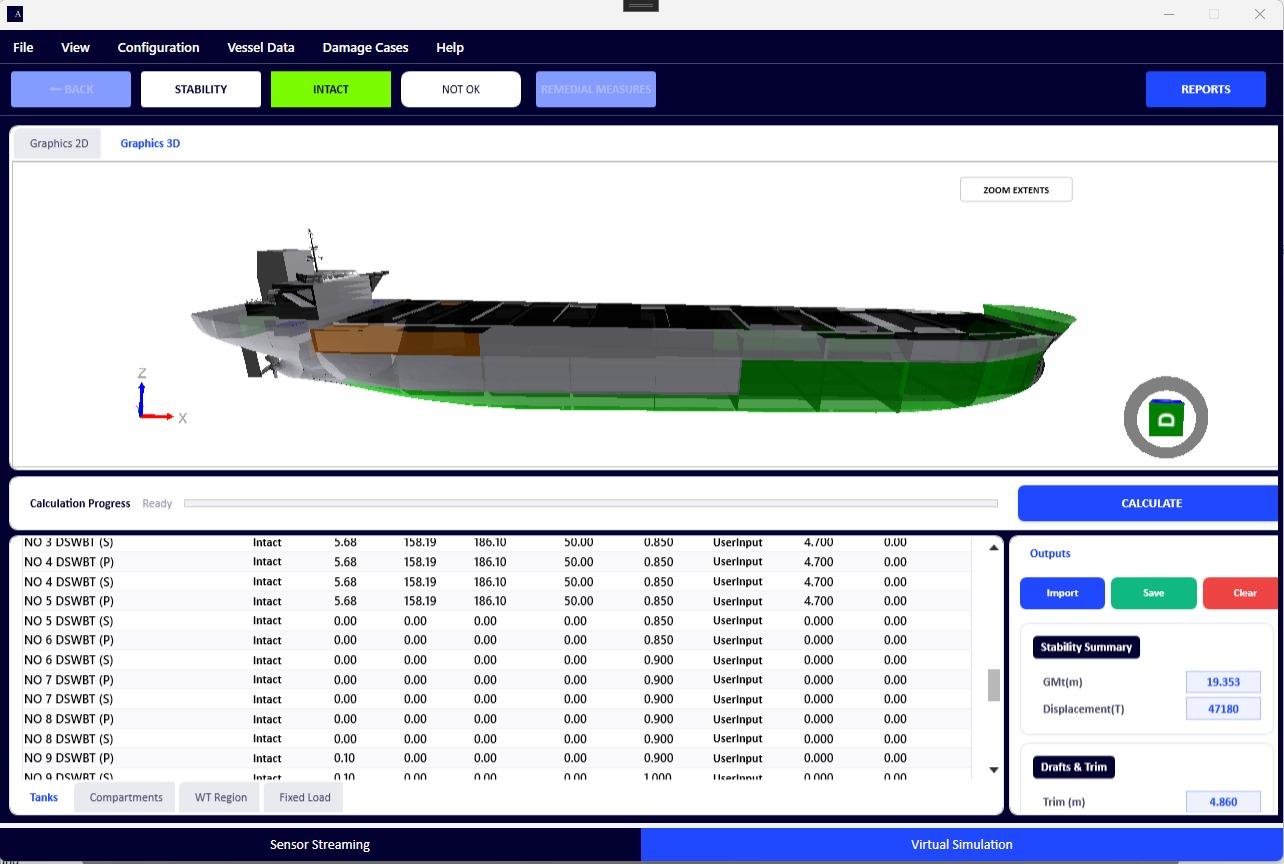This screenshot has width=1284, height=864.
Task: Open the UserInput selector for NO 9 DSWBT (P)
Action: point(738,758)
